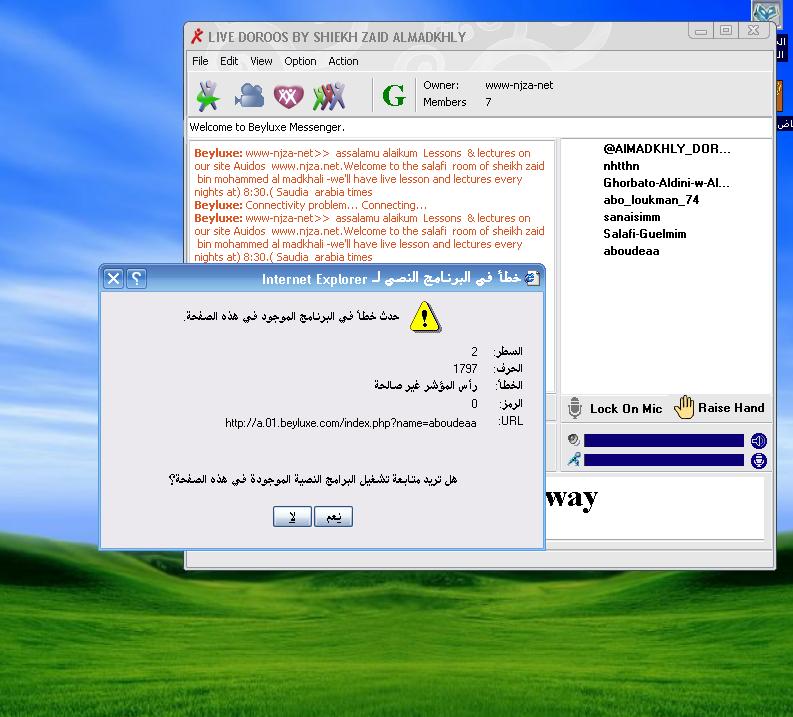Click the round speaker icon beside volume bar
Image resolution: width=793 pixels, height=717 pixels.
(759, 441)
